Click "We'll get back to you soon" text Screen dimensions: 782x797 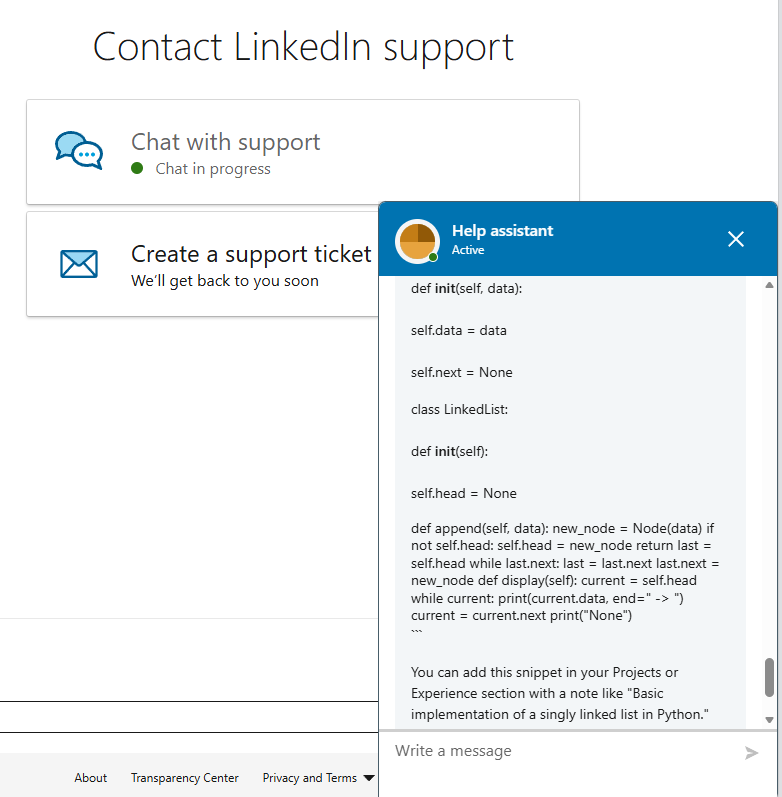tap(225, 281)
